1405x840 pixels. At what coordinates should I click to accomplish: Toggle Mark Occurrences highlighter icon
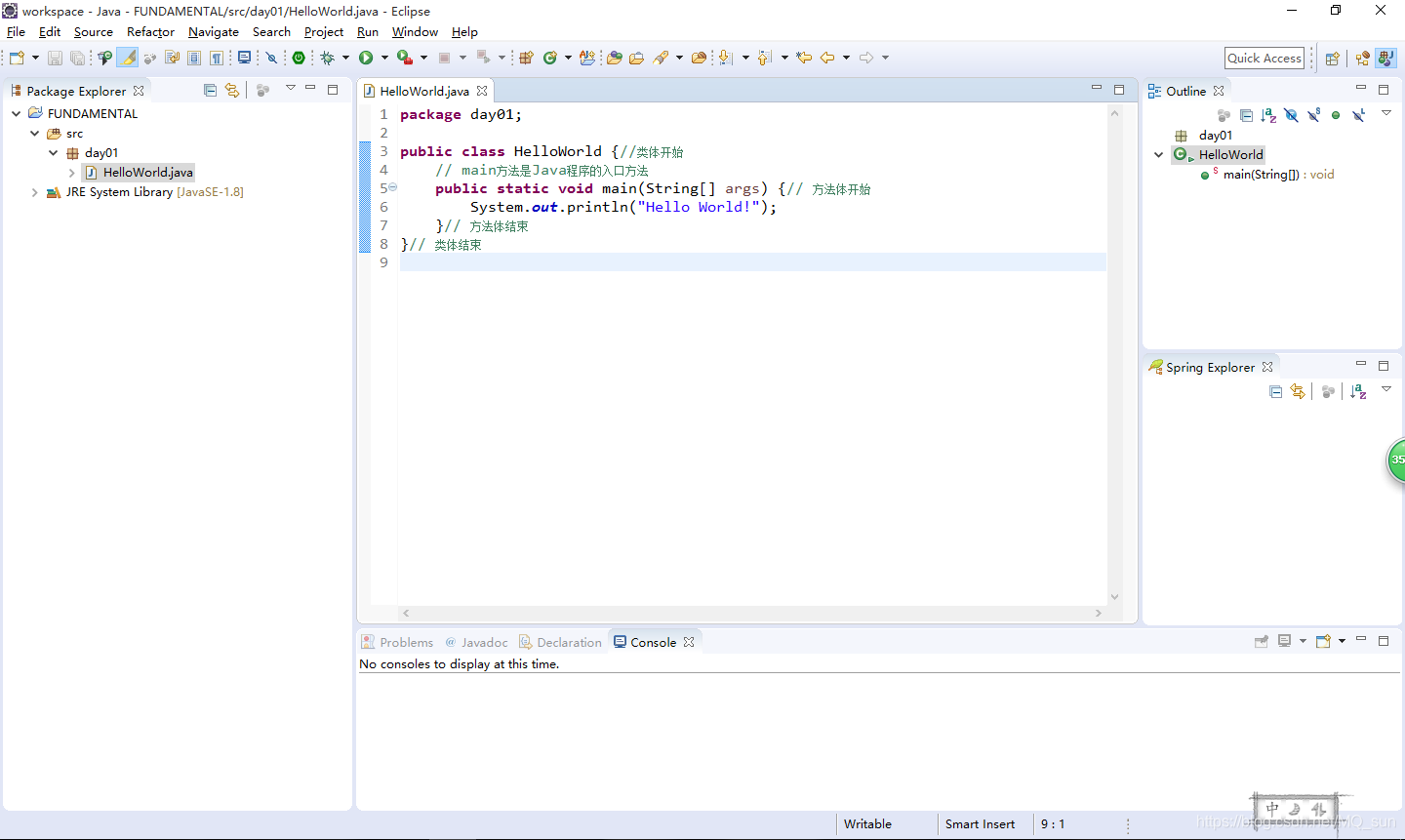pos(128,58)
